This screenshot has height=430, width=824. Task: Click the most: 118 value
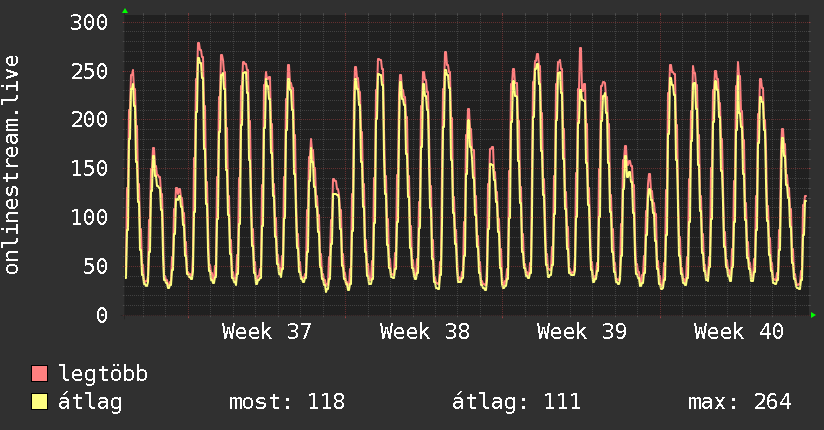(x=287, y=402)
